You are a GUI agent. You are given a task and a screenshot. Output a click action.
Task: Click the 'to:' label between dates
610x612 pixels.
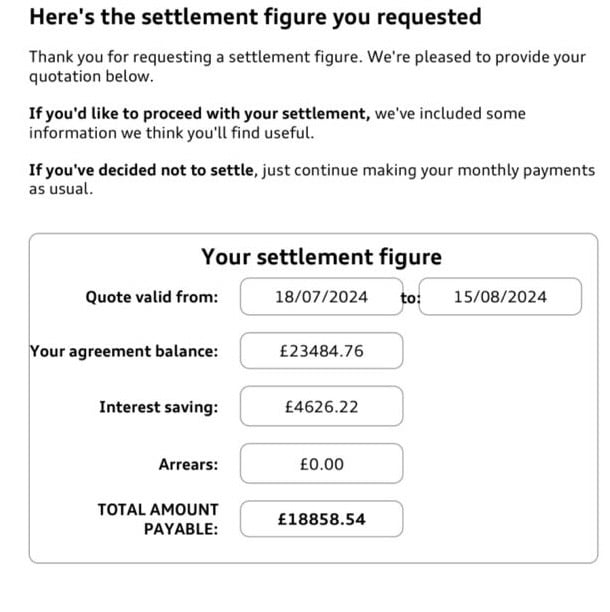pos(410,298)
